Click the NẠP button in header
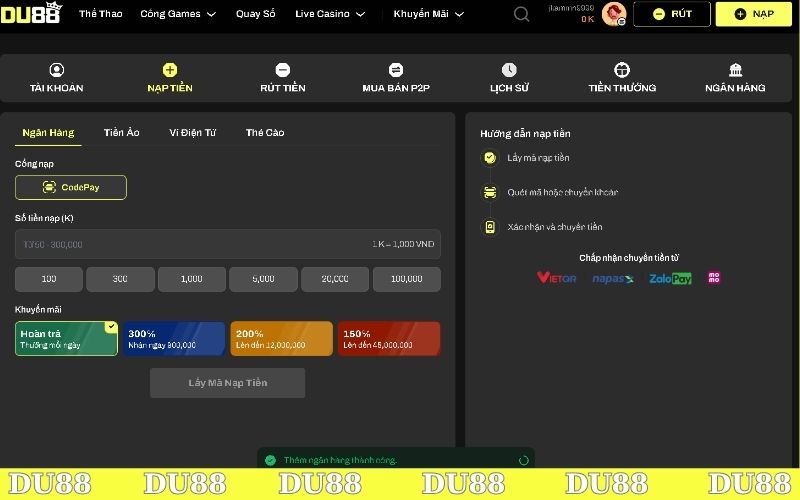Screen dimensions: 800x500 click(x=754, y=14)
